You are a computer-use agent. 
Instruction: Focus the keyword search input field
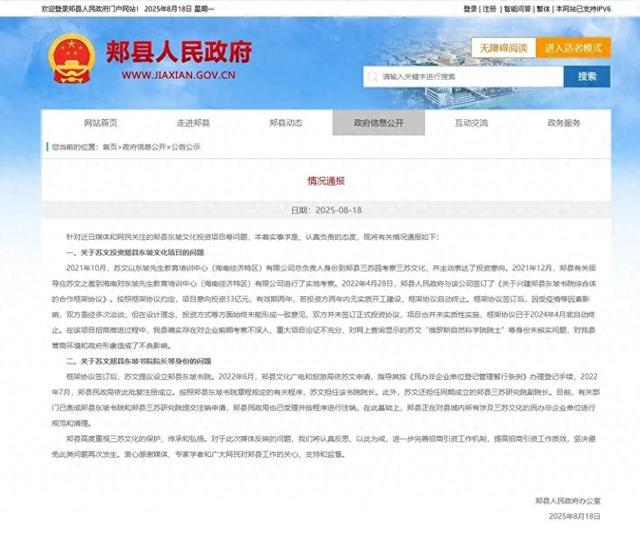point(463,77)
